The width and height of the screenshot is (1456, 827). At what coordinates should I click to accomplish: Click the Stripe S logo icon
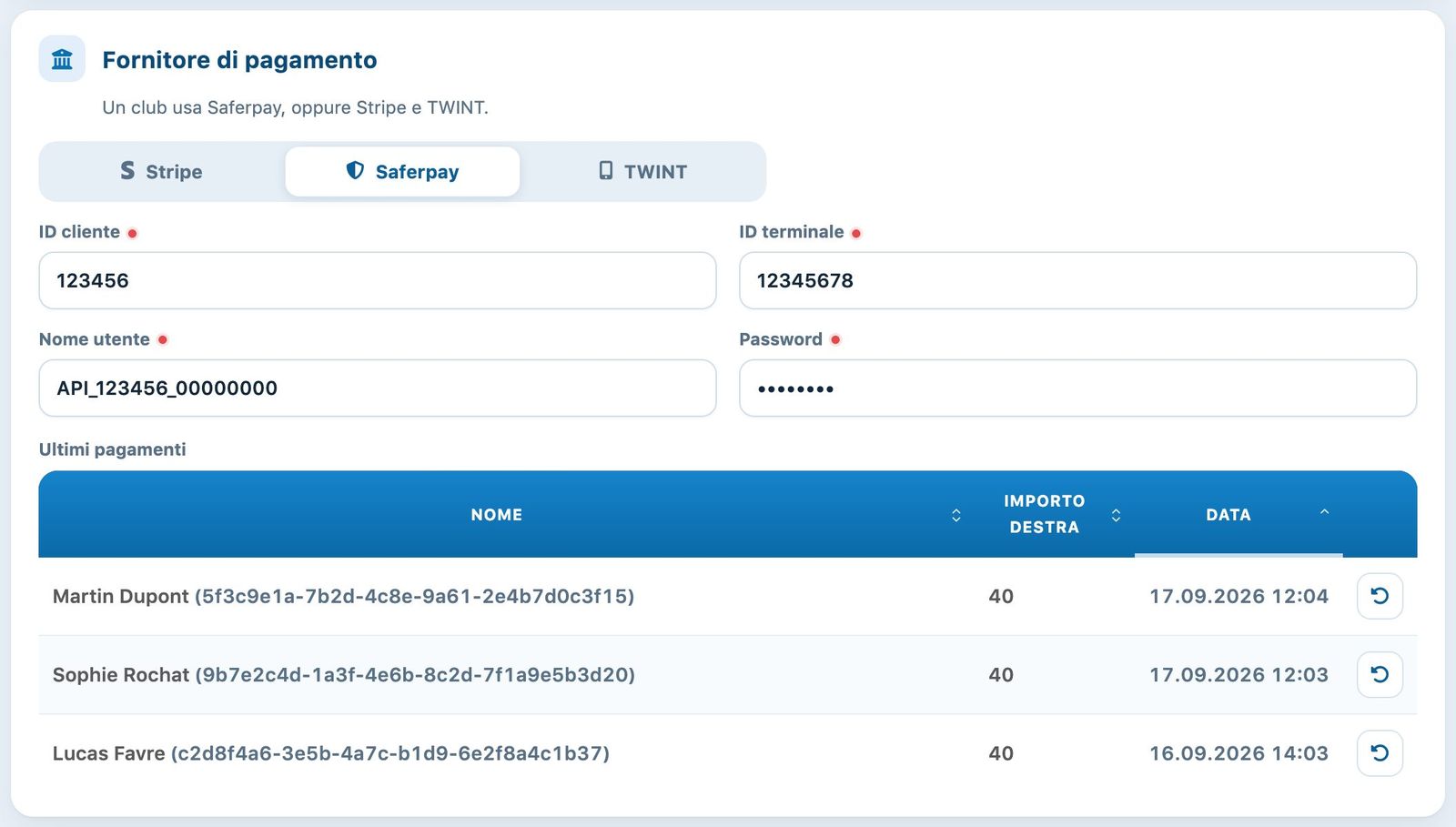[x=127, y=171]
